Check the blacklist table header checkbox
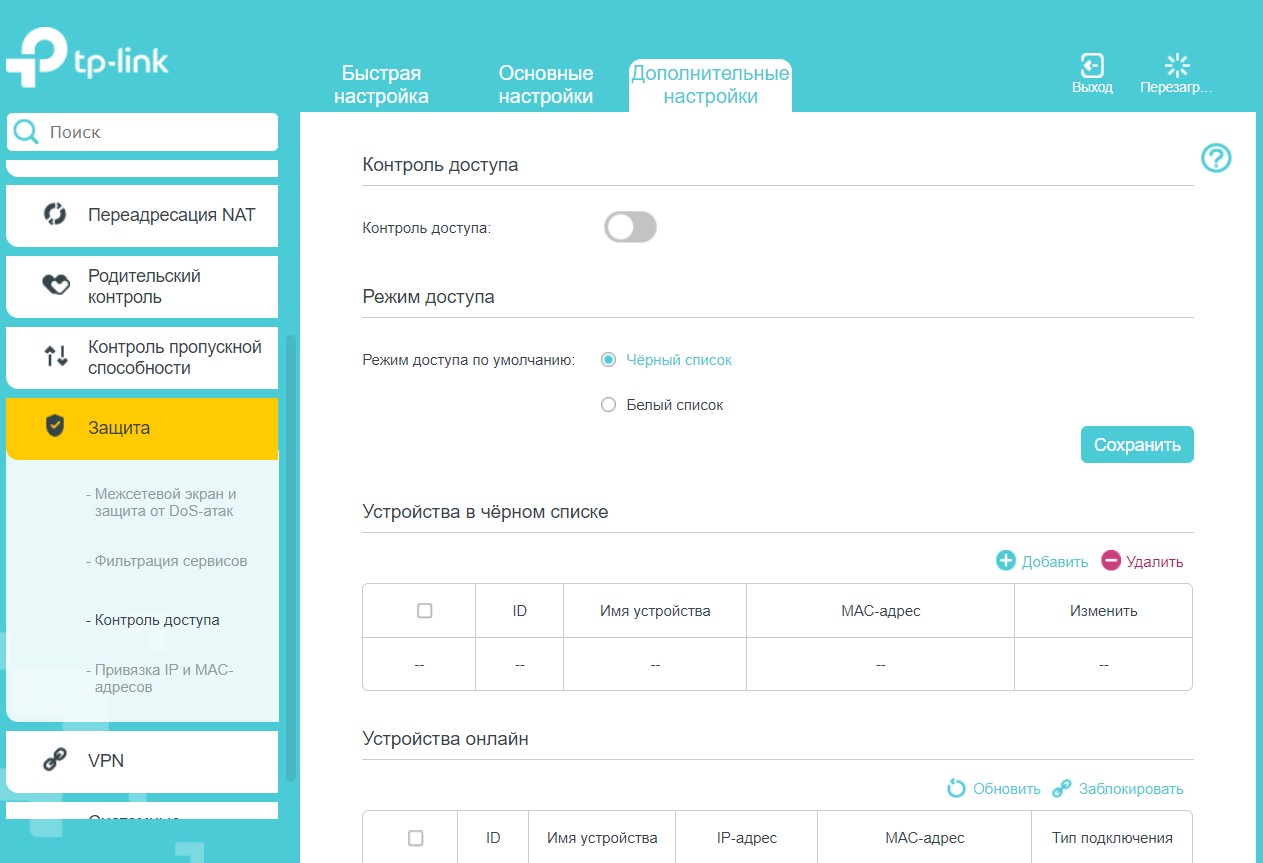The width and height of the screenshot is (1263, 863). (x=424, y=611)
